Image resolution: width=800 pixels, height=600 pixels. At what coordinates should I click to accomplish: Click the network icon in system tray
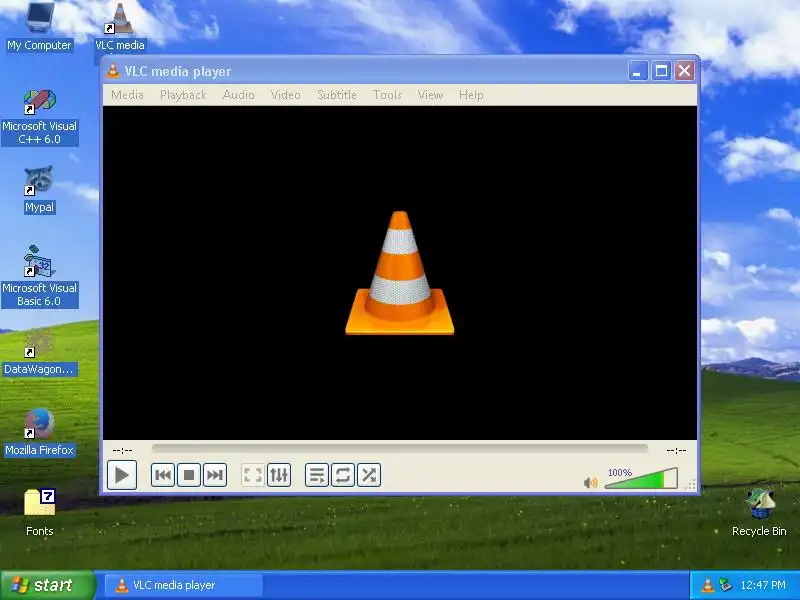coord(725,585)
